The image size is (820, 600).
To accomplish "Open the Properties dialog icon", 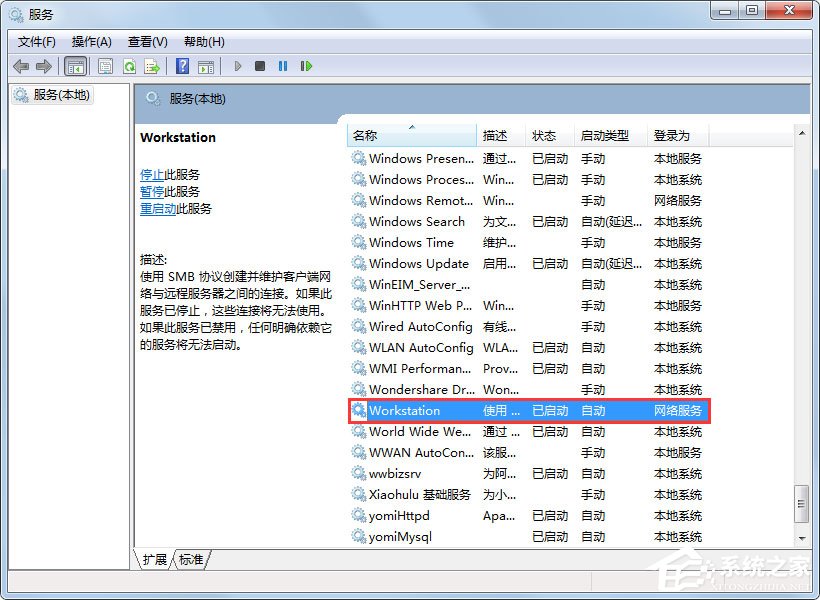I will [x=104, y=66].
